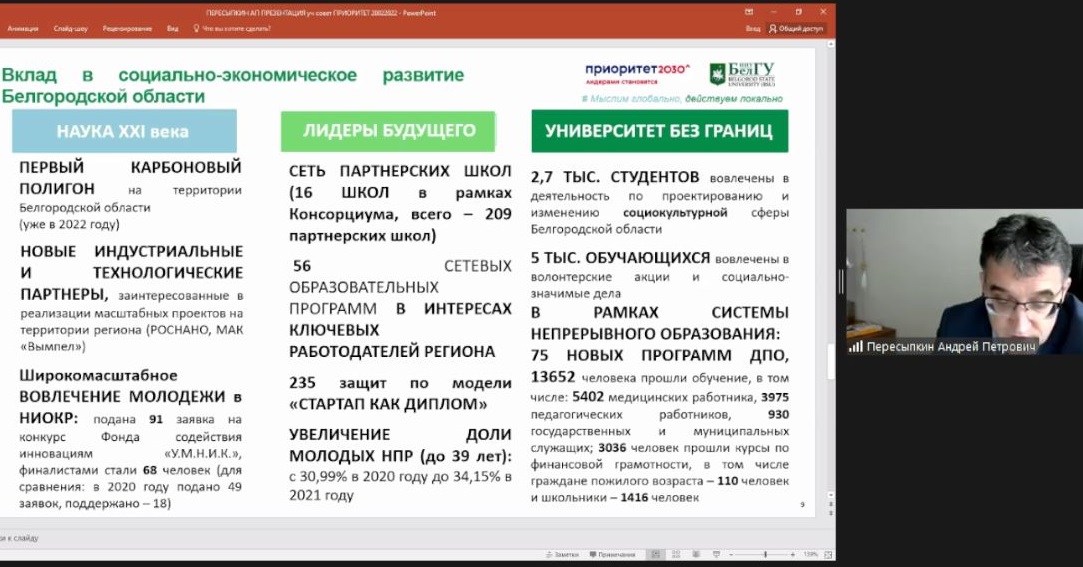The height and width of the screenshot is (567, 1083).
Task: Click the Общий доступ share button
Action: tap(799, 29)
